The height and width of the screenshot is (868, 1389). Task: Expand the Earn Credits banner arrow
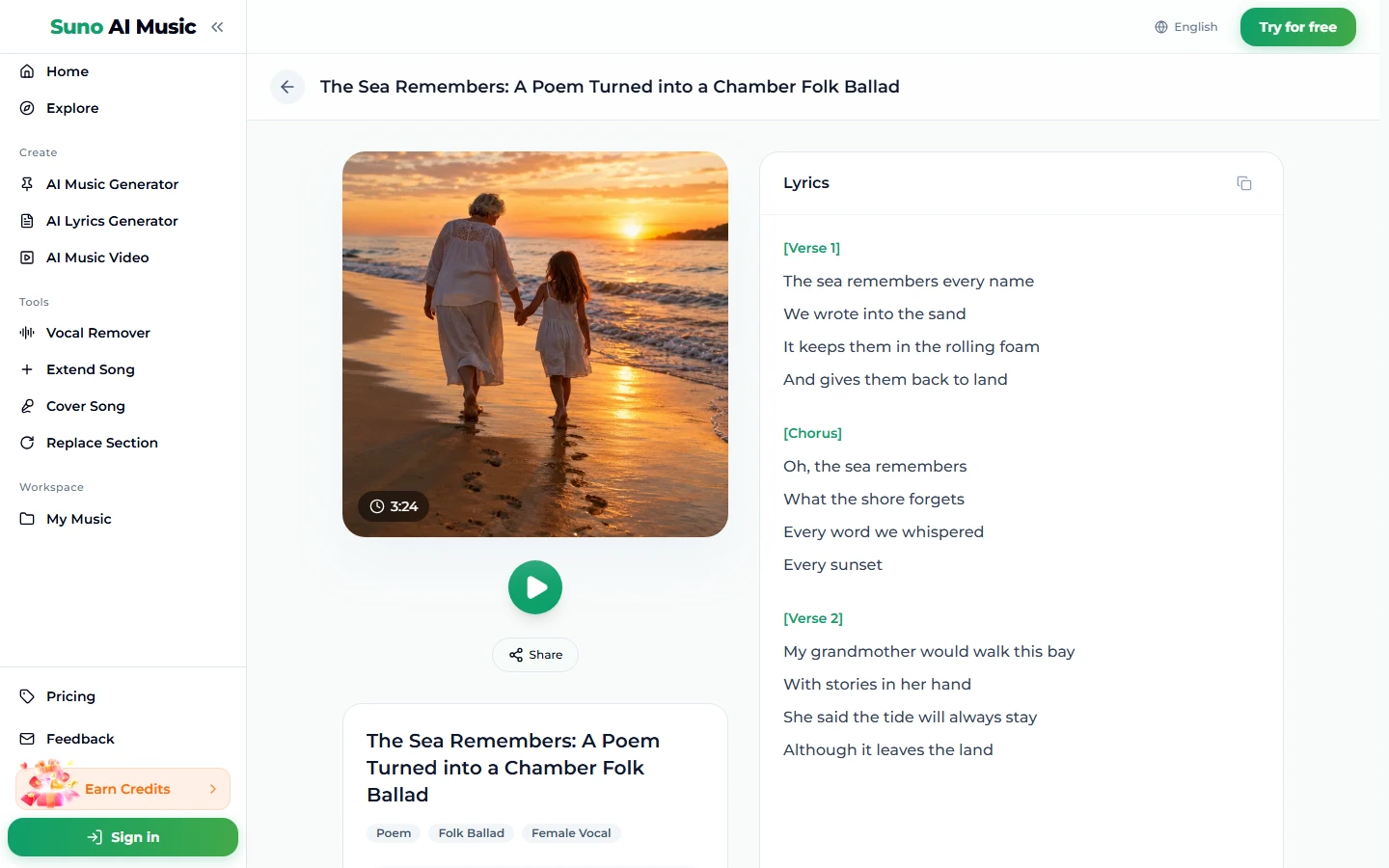coord(213,789)
